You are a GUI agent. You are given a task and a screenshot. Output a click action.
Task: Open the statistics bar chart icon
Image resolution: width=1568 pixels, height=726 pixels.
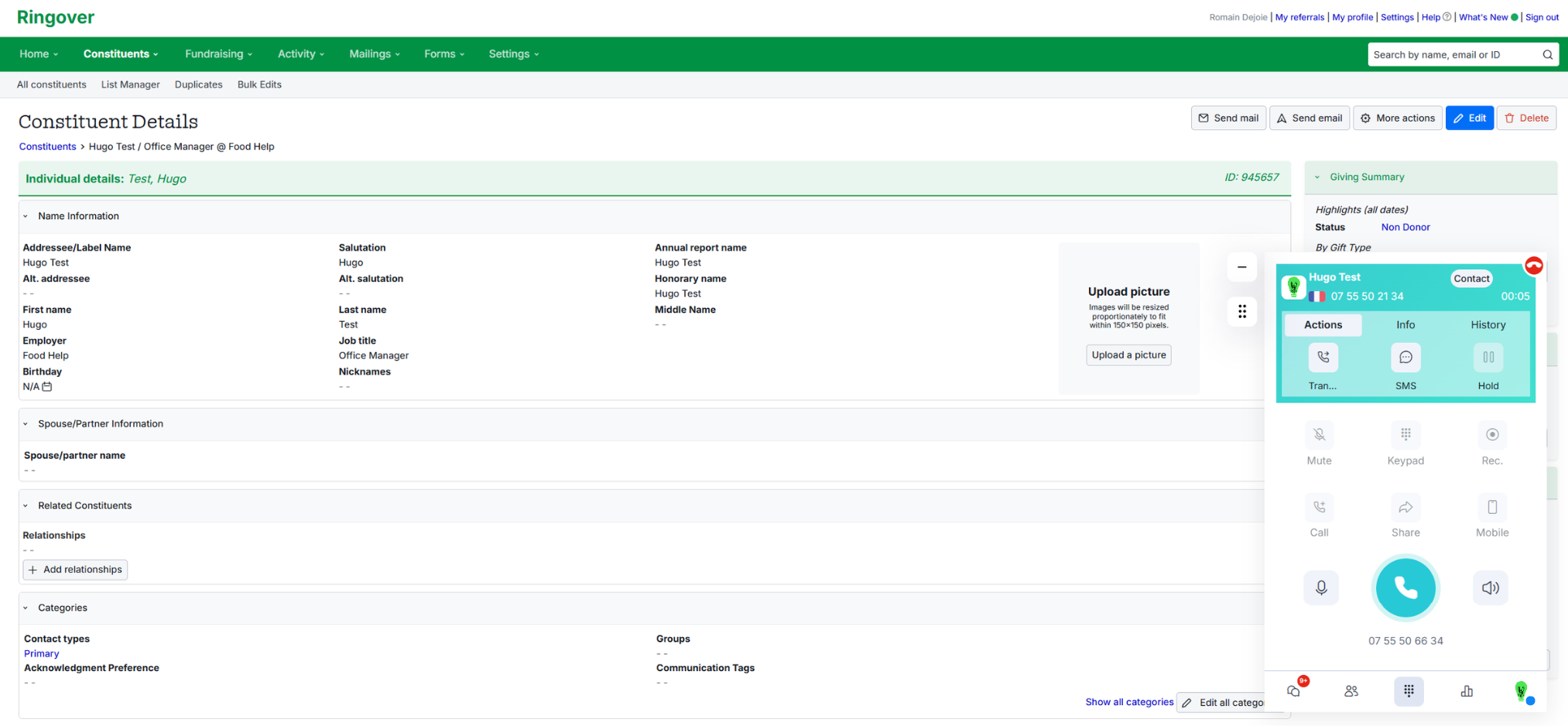(1466, 691)
